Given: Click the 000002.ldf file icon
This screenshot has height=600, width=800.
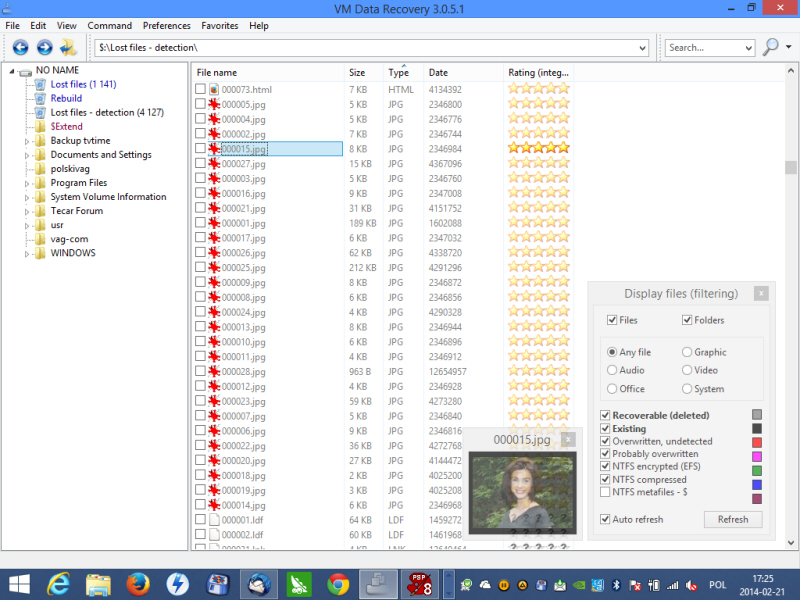Looking at the screenshot, I should [214, 534].
